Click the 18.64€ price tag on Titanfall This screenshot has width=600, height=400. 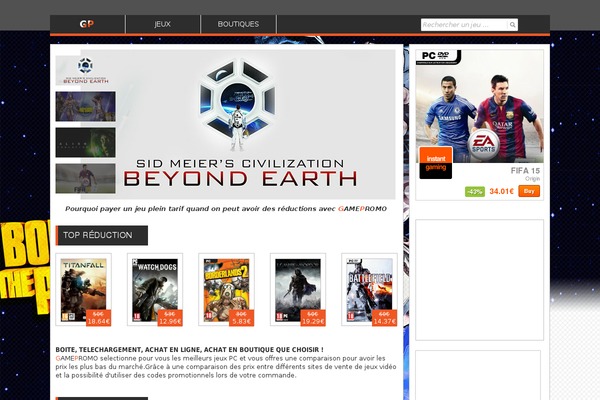(98, 318)
